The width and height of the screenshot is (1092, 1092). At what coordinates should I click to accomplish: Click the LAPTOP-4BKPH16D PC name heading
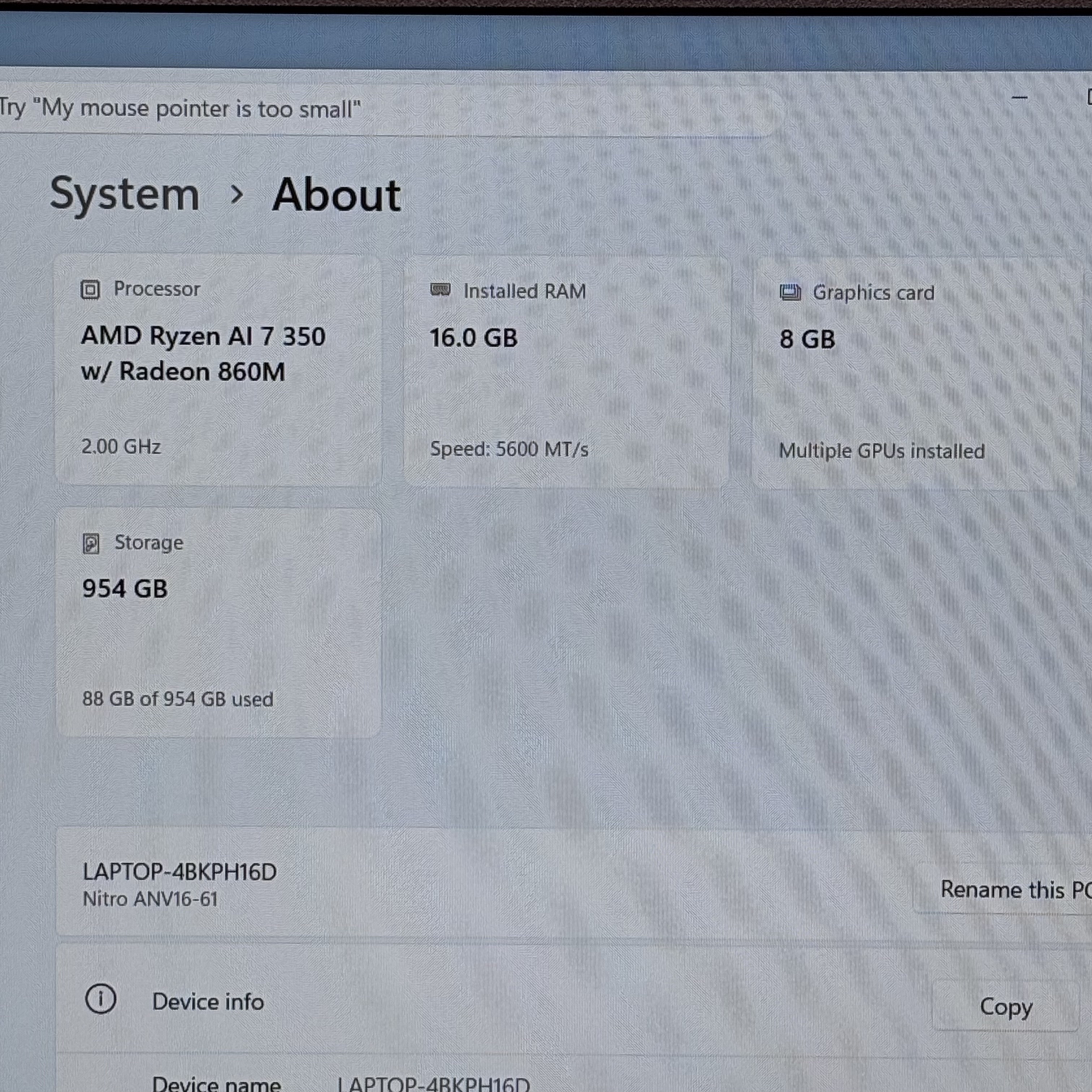(180, 872)
